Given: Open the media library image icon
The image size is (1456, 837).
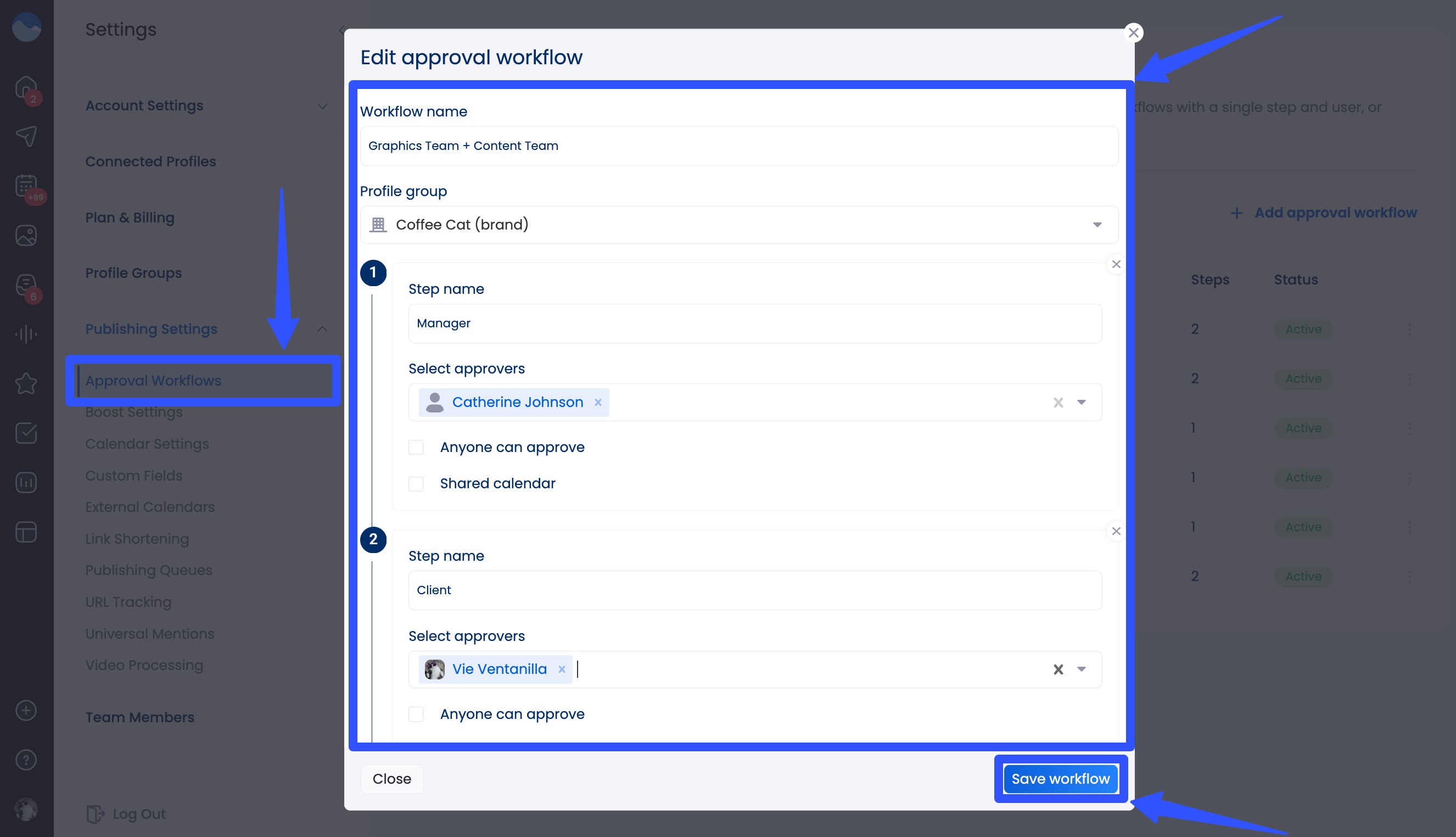Looking at the screenshot, I should pos(26,235).
